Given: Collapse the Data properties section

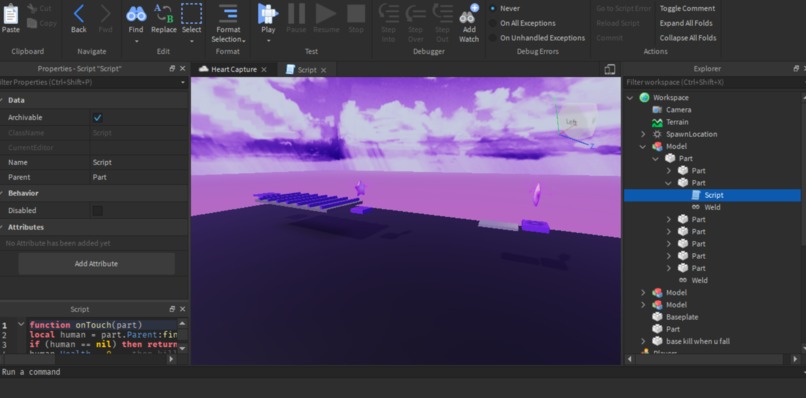Looking at the screenshot, I should point(2,100).
